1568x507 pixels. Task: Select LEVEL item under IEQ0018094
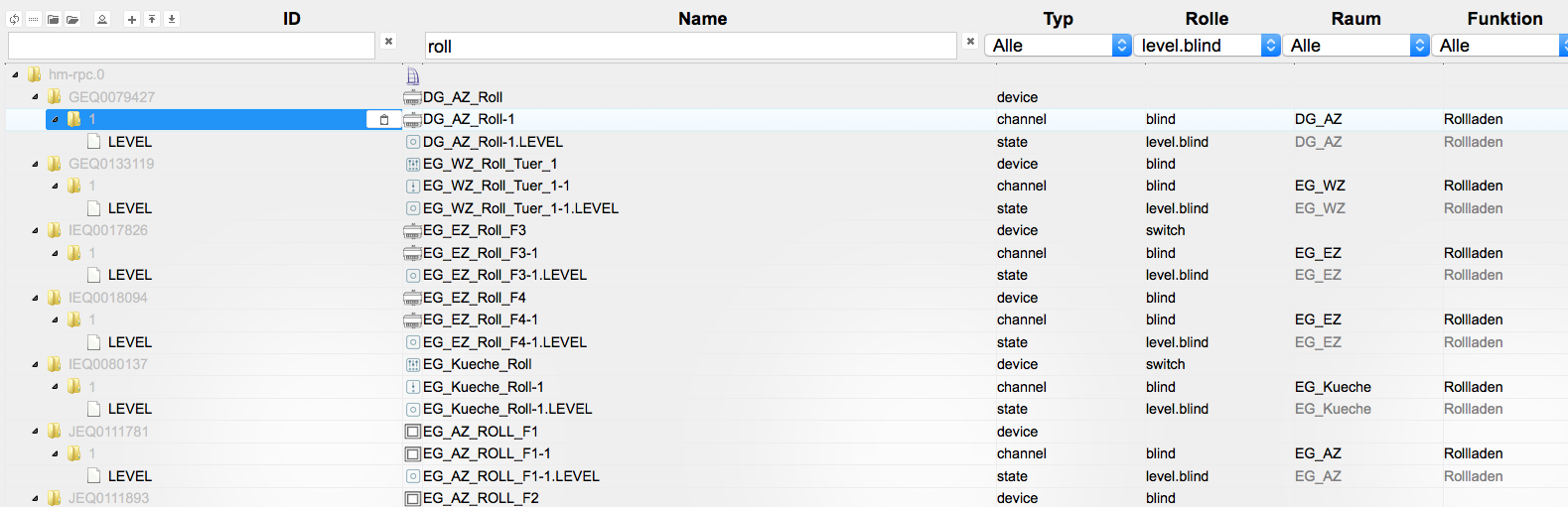click(x=129, y=342)
